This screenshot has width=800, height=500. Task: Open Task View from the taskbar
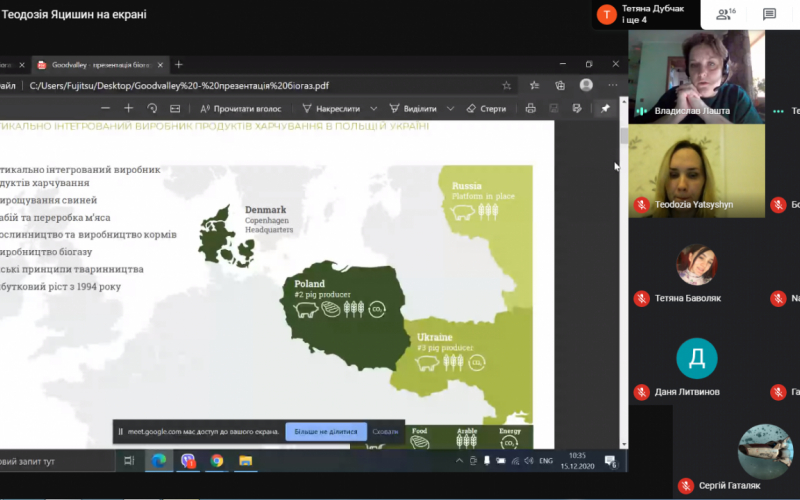coord(129,461)
